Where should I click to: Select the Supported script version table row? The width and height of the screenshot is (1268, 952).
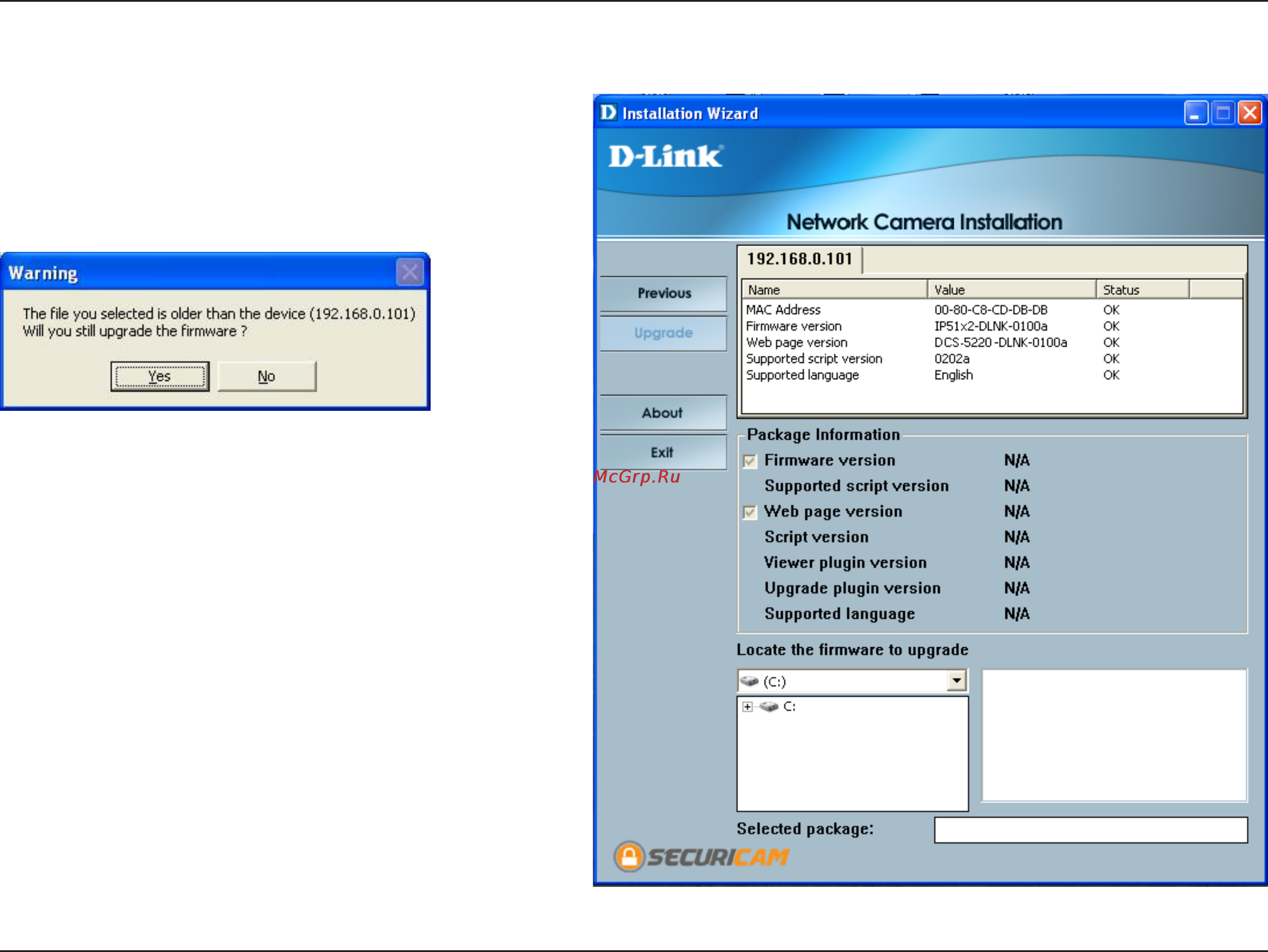point(992,359)
